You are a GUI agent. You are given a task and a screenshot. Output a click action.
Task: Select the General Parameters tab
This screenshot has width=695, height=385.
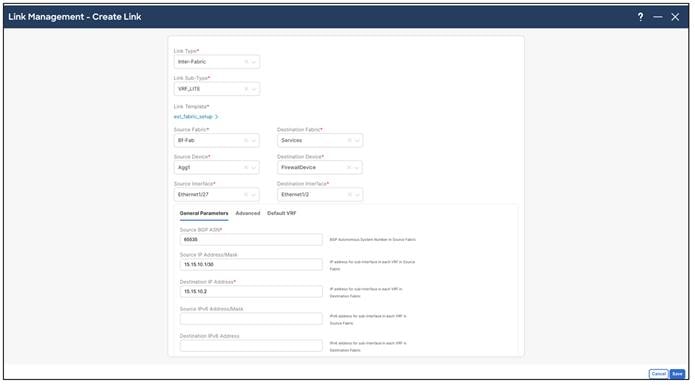tap(204, 213)
